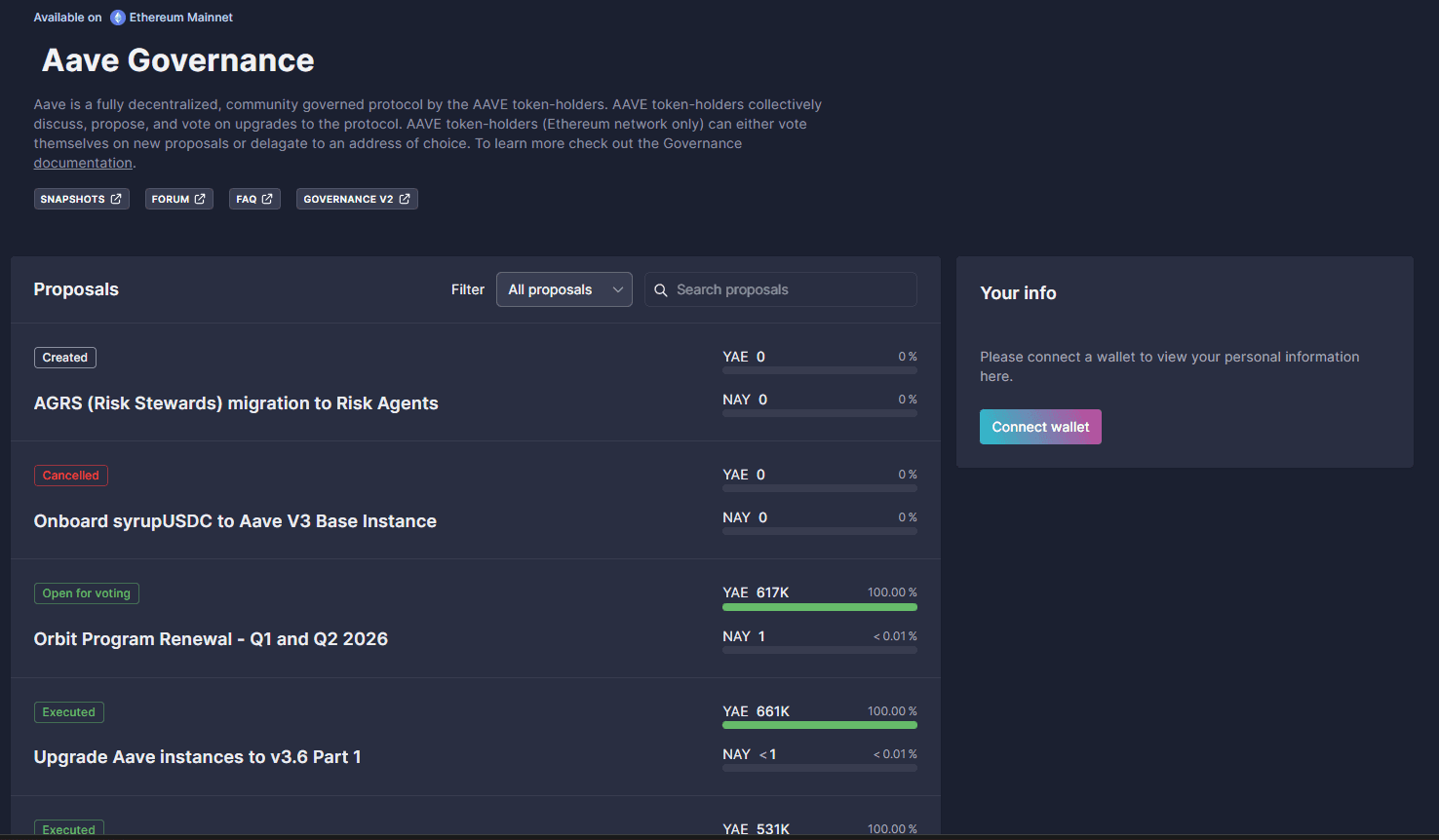Open Orbit Program Renewal proposal
Image resolution: width=1439 pixels, height=840 pixels.
[x=211, y=639]
